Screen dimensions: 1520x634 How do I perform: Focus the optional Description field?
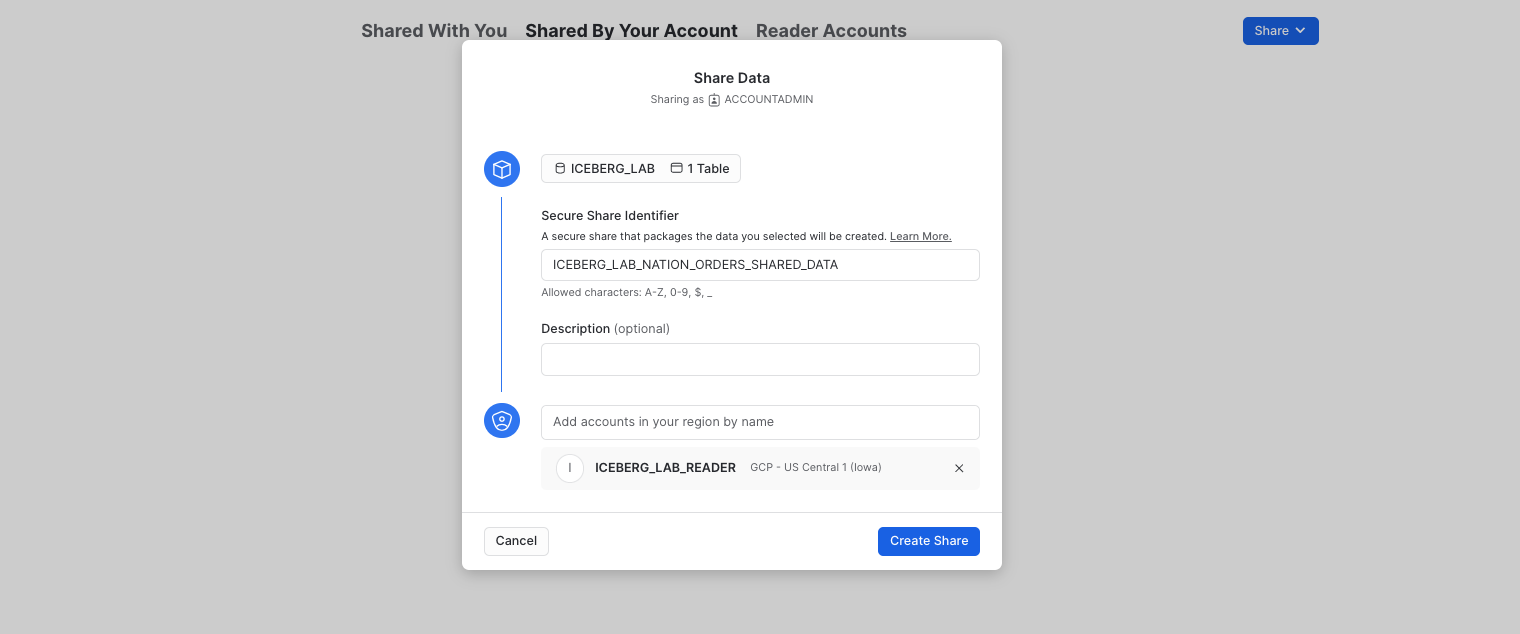pos(760,359)
